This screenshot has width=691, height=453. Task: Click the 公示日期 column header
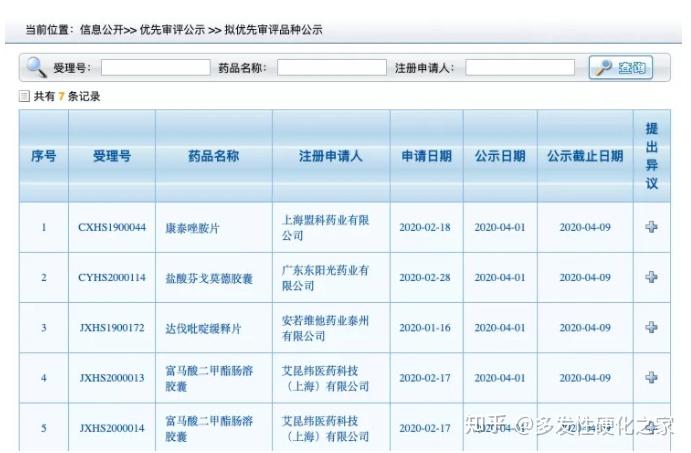(500, 156)
